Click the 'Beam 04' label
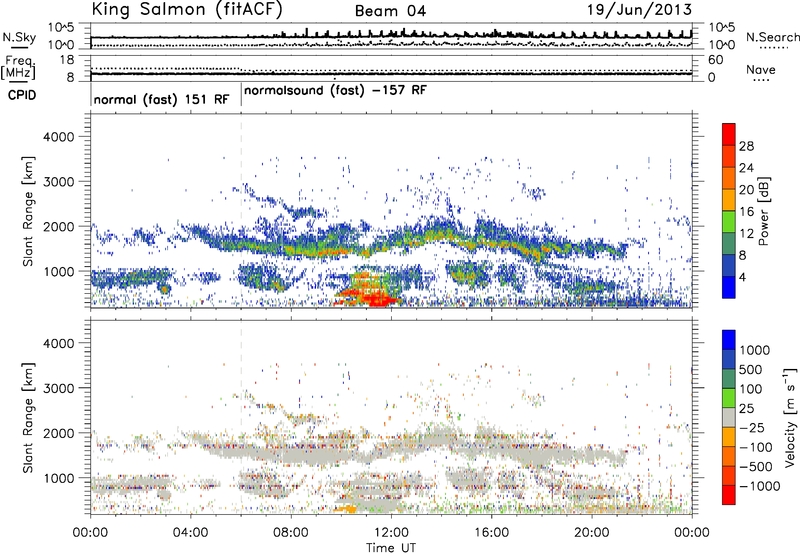 [x=390, y=11]
